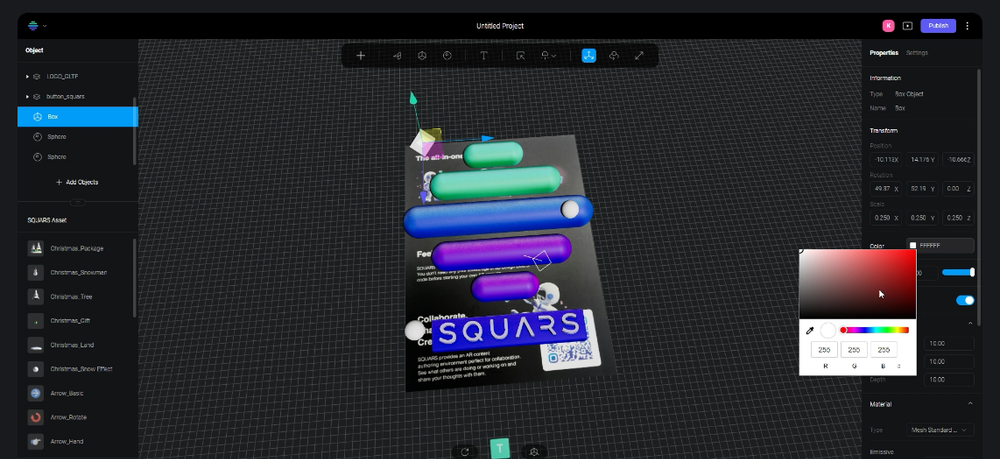Select the 3D model import tool icon
Screen dimensions: 1000x459
point(397,55)
